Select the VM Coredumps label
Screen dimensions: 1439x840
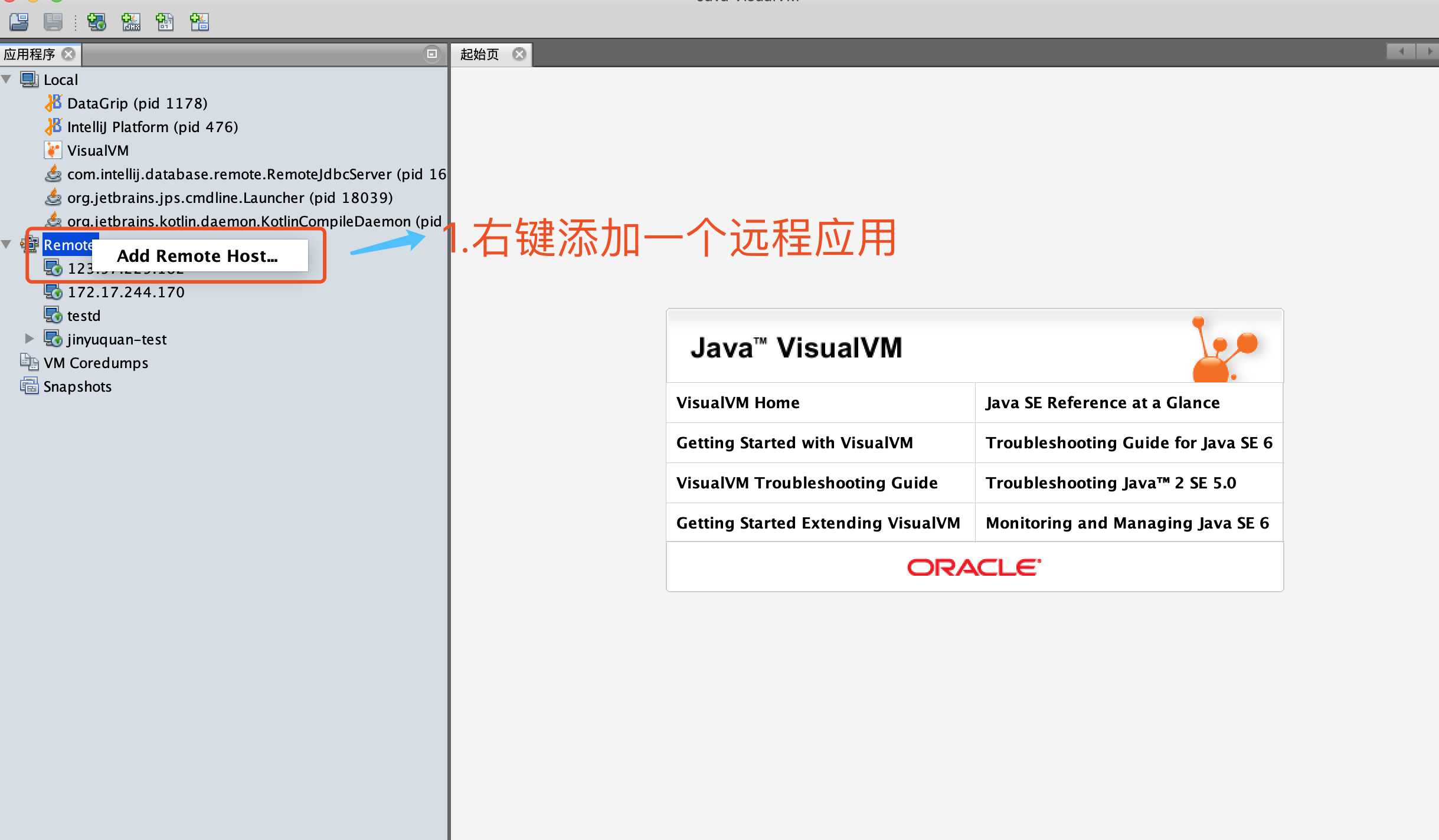[96, 363]
